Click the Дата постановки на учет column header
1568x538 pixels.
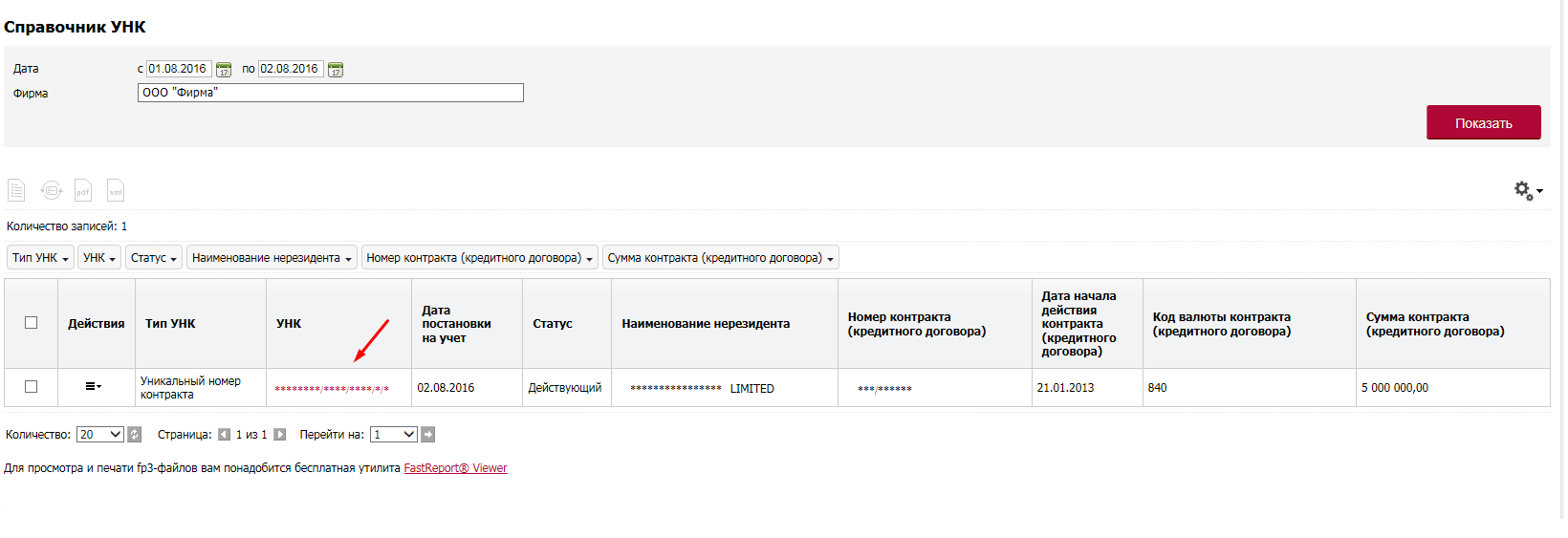click(467, 324)
